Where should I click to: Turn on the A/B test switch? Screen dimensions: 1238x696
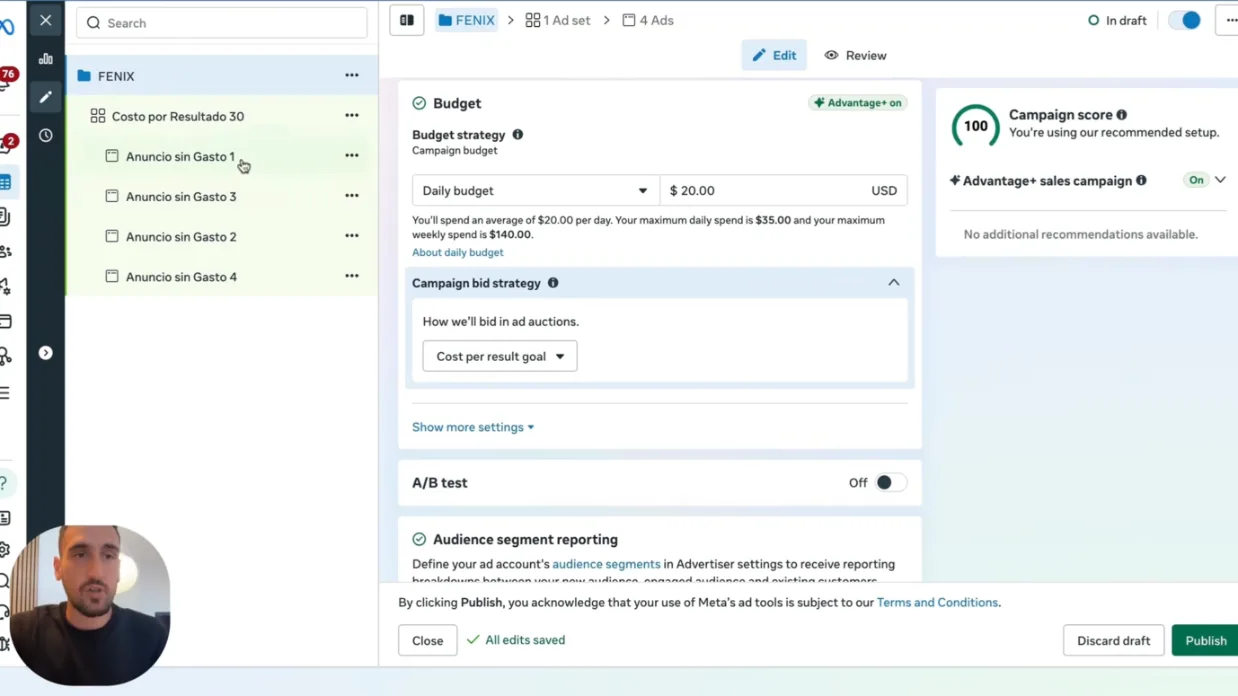tap(890, 483)
